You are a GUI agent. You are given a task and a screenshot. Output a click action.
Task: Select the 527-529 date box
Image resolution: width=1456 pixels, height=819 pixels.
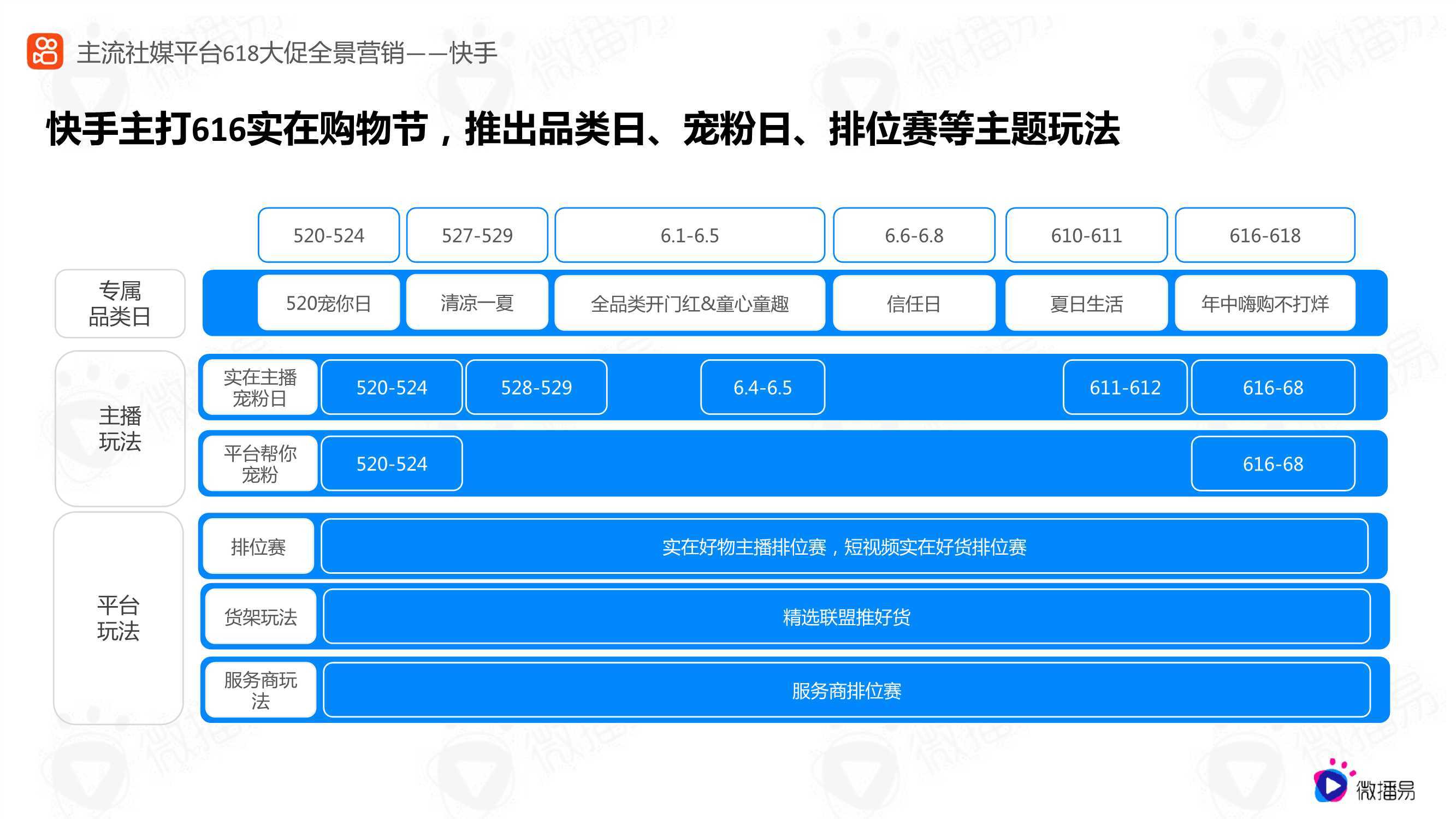477,235
